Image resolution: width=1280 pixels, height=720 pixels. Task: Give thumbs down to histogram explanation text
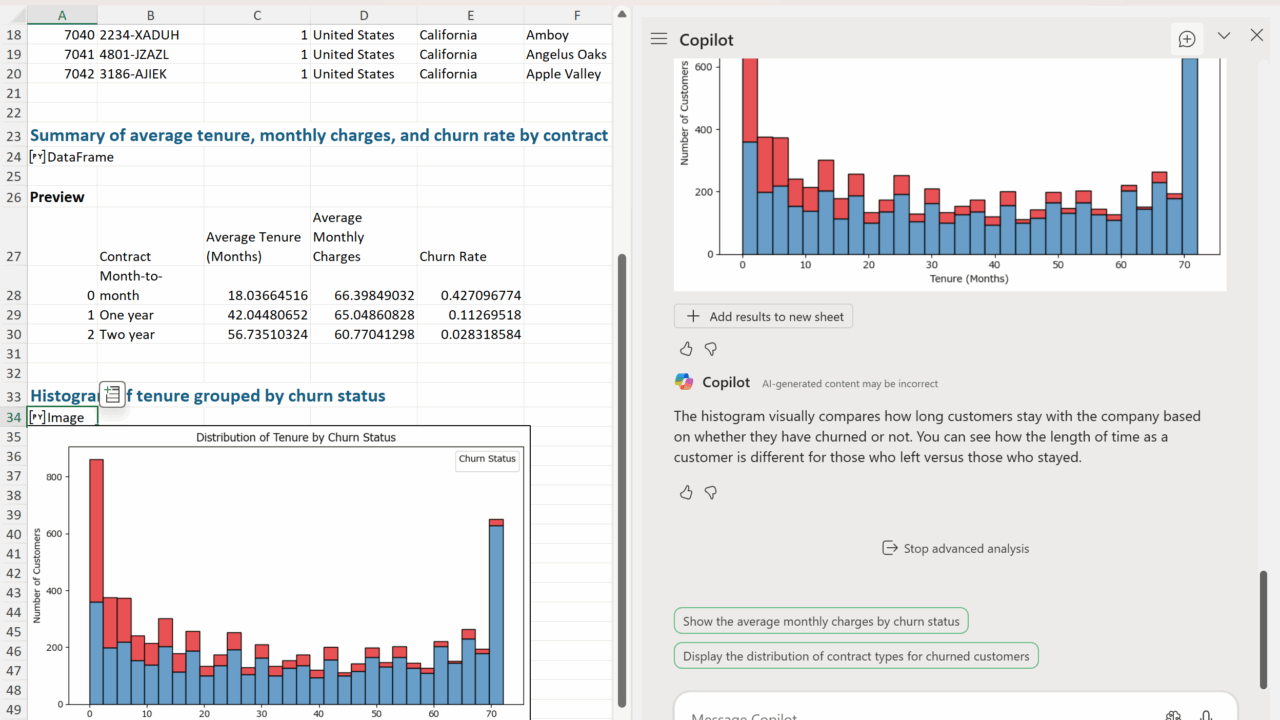tap(711, 492)
